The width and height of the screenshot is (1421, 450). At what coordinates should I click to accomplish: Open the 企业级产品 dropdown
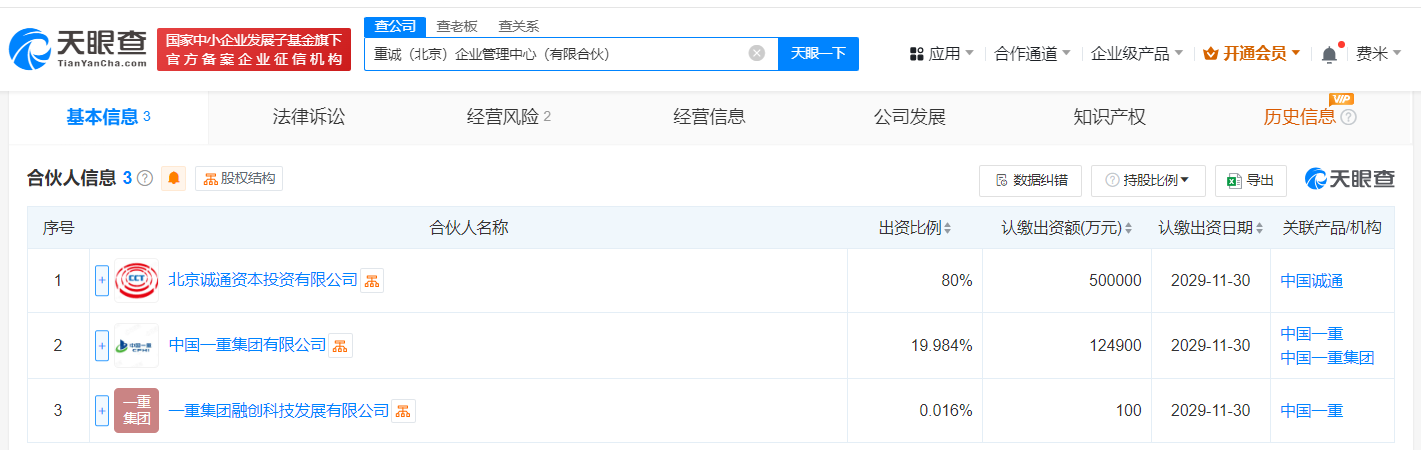[x=1137, y=54]
